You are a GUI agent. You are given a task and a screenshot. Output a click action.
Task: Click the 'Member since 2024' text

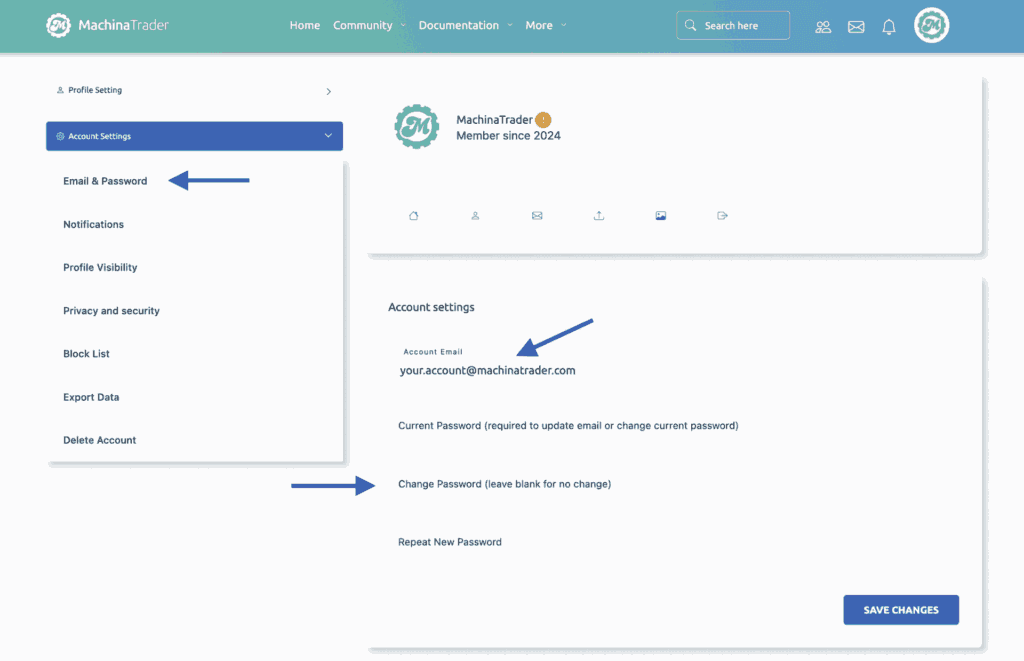point(508,136)
